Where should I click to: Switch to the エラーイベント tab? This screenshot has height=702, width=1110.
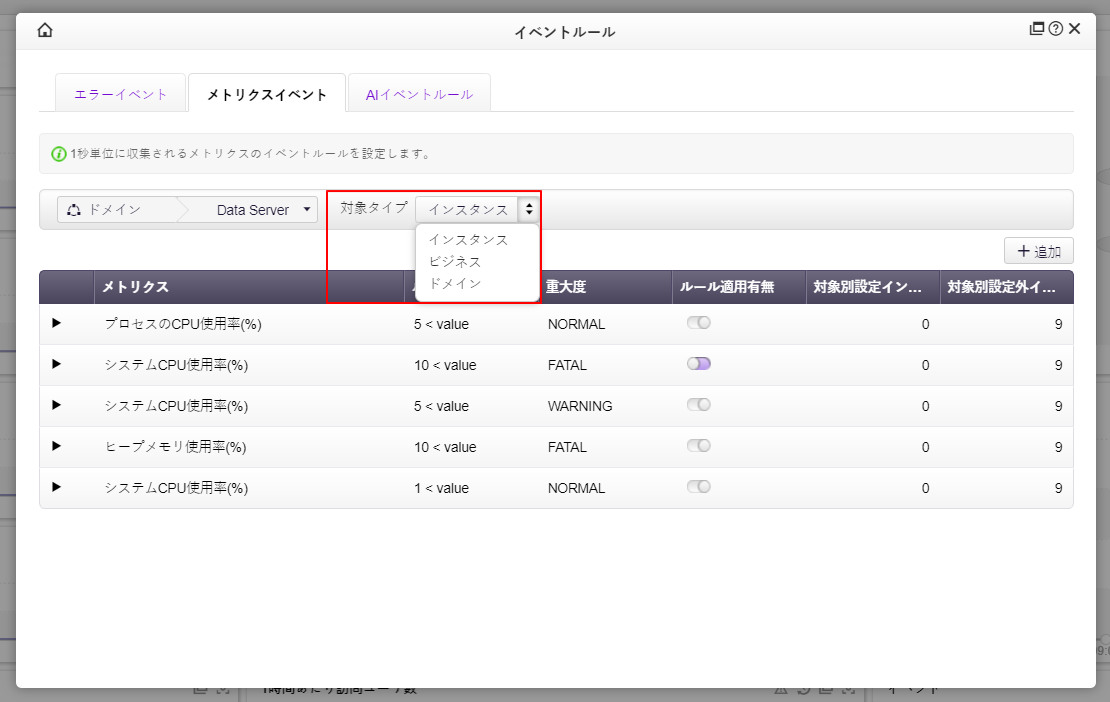(120, 94)
